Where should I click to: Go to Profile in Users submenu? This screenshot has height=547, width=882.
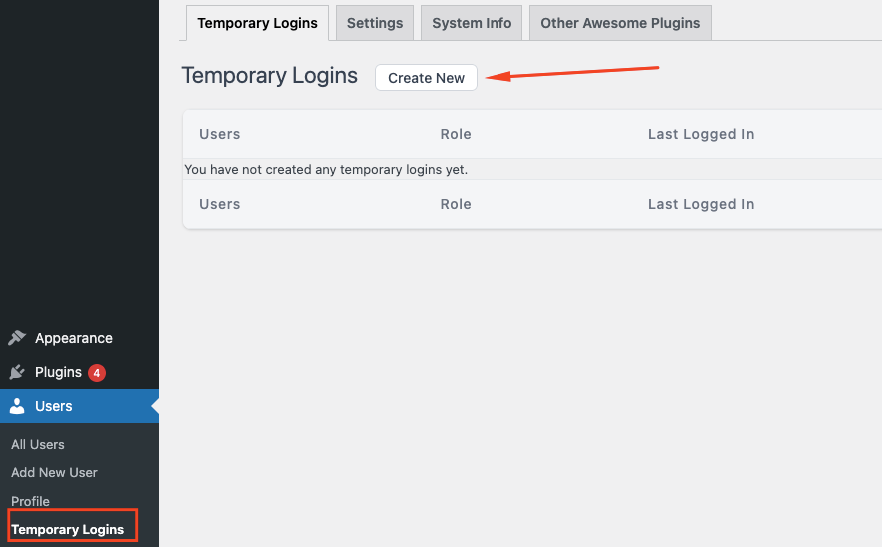click(30, 501)
